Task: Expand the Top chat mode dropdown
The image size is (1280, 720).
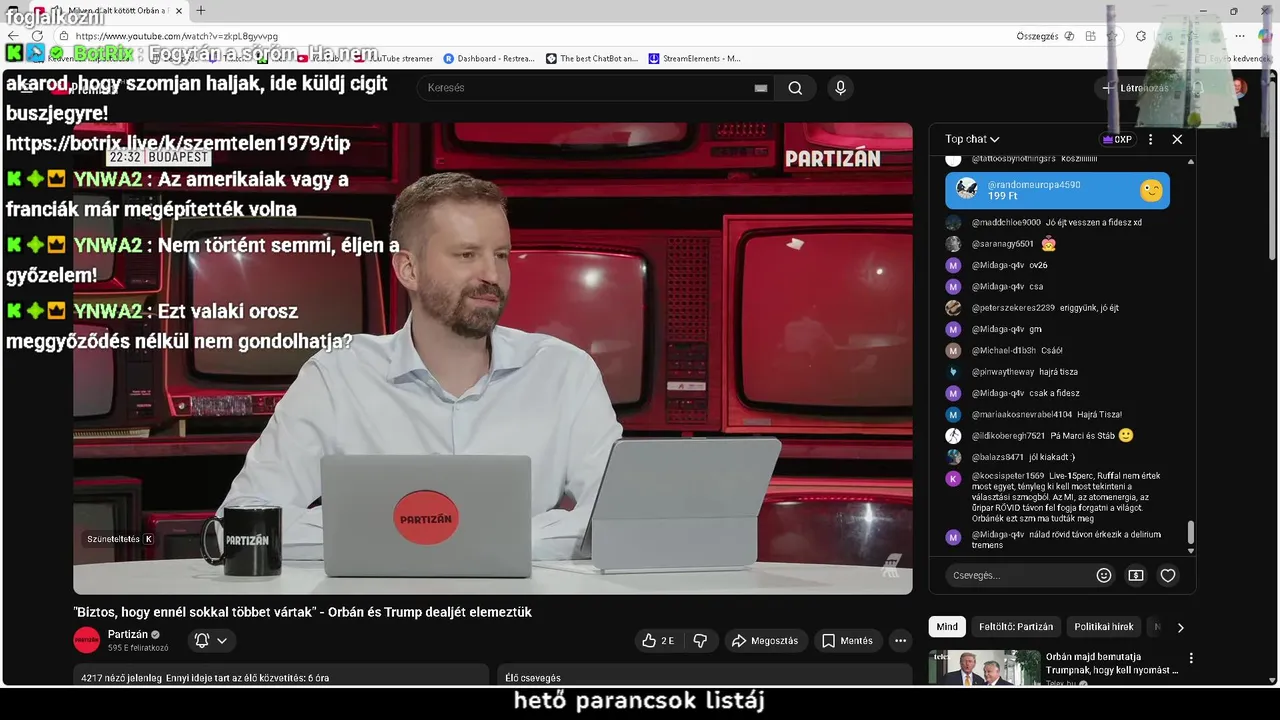Action: [972, 139]
